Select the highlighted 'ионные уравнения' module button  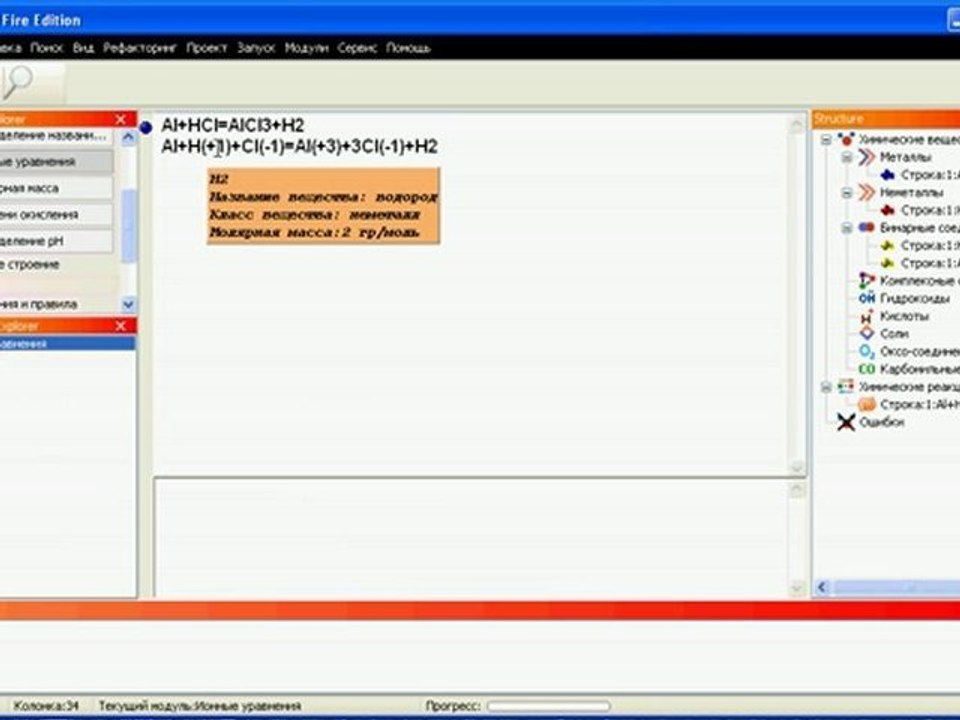(56, 162)
